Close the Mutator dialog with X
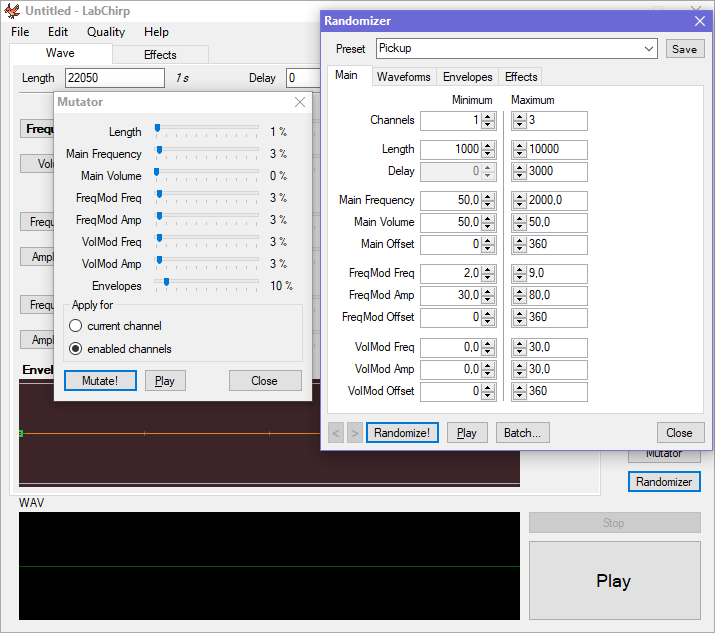The height and width of the screenshot is (633, 715). click(300, 102)
